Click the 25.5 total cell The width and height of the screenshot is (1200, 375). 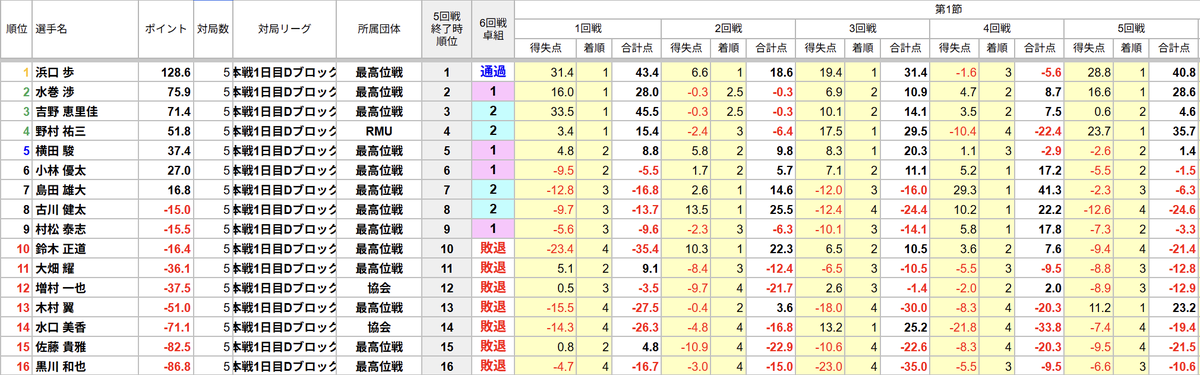point(770,209)
